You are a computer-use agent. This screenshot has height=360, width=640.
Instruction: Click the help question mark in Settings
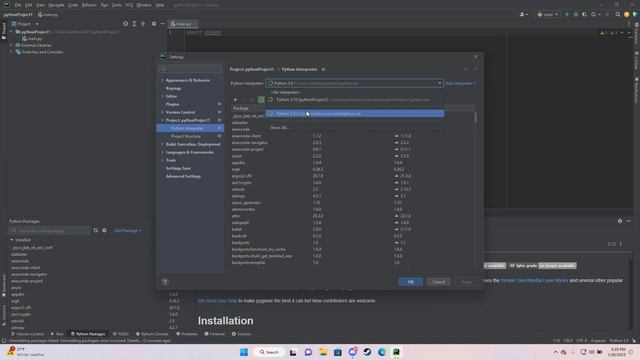pos(165,282)
